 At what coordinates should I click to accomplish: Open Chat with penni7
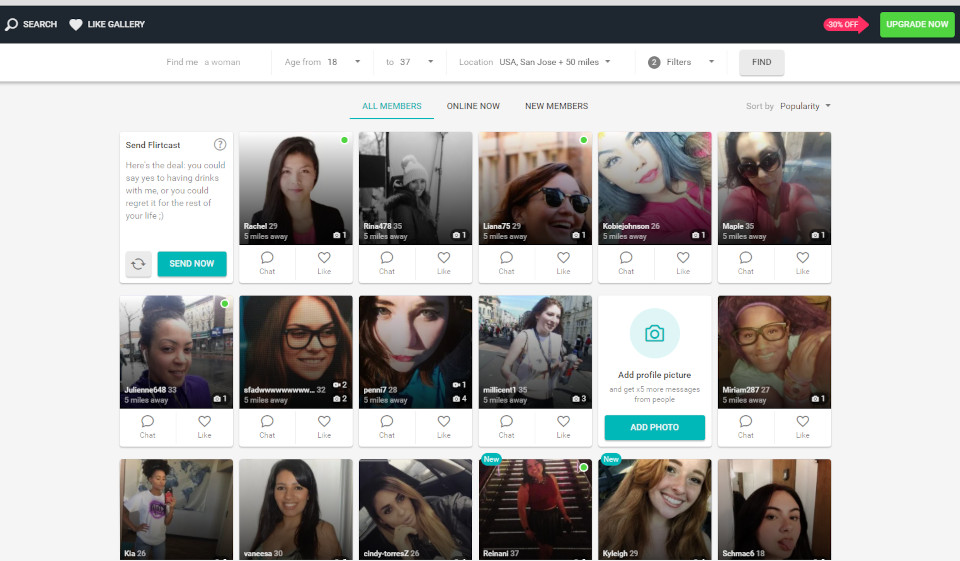coord(387,422)
